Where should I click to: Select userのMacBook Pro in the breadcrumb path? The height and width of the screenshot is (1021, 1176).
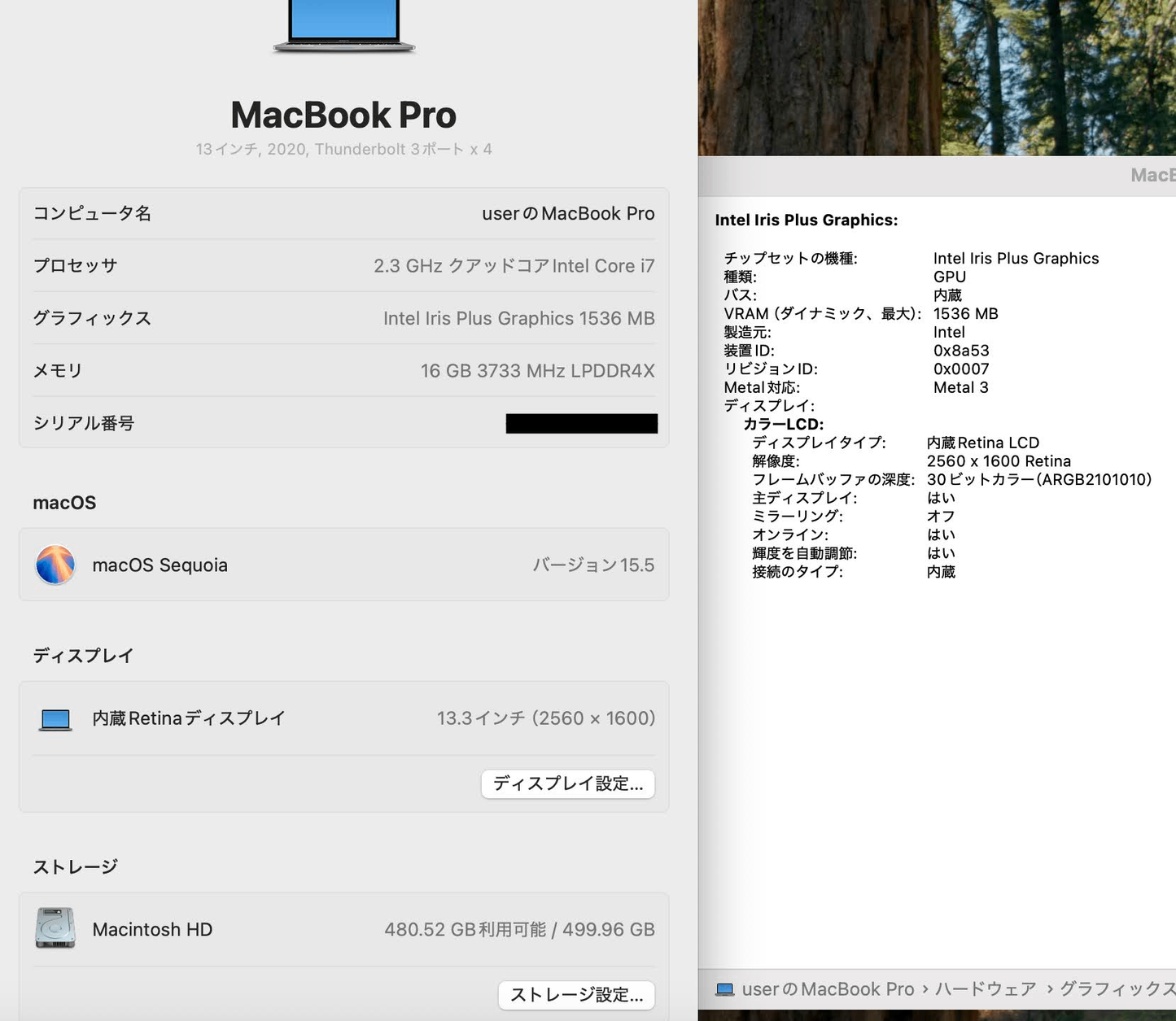828,988
